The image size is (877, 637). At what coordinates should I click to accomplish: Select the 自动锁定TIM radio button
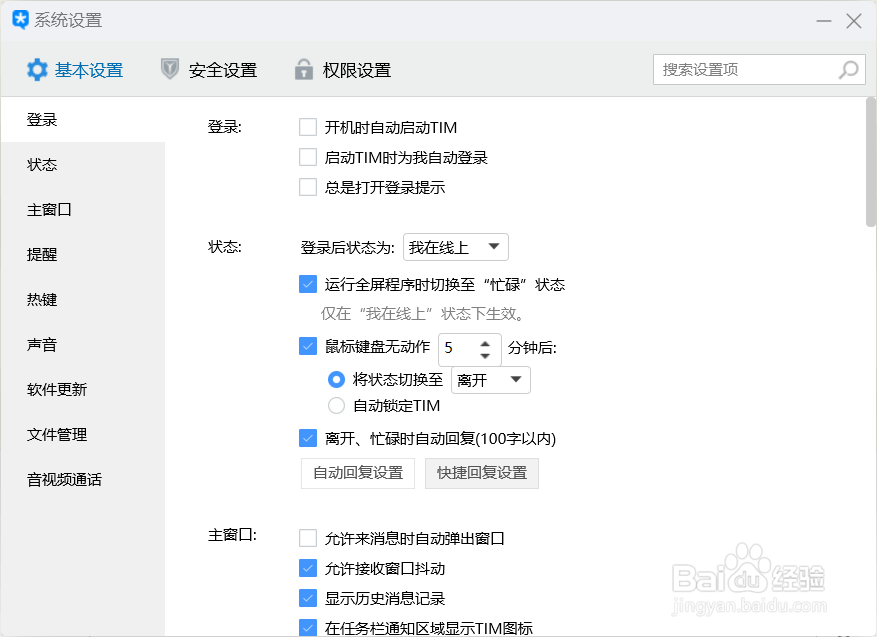(x=337, y=405)
